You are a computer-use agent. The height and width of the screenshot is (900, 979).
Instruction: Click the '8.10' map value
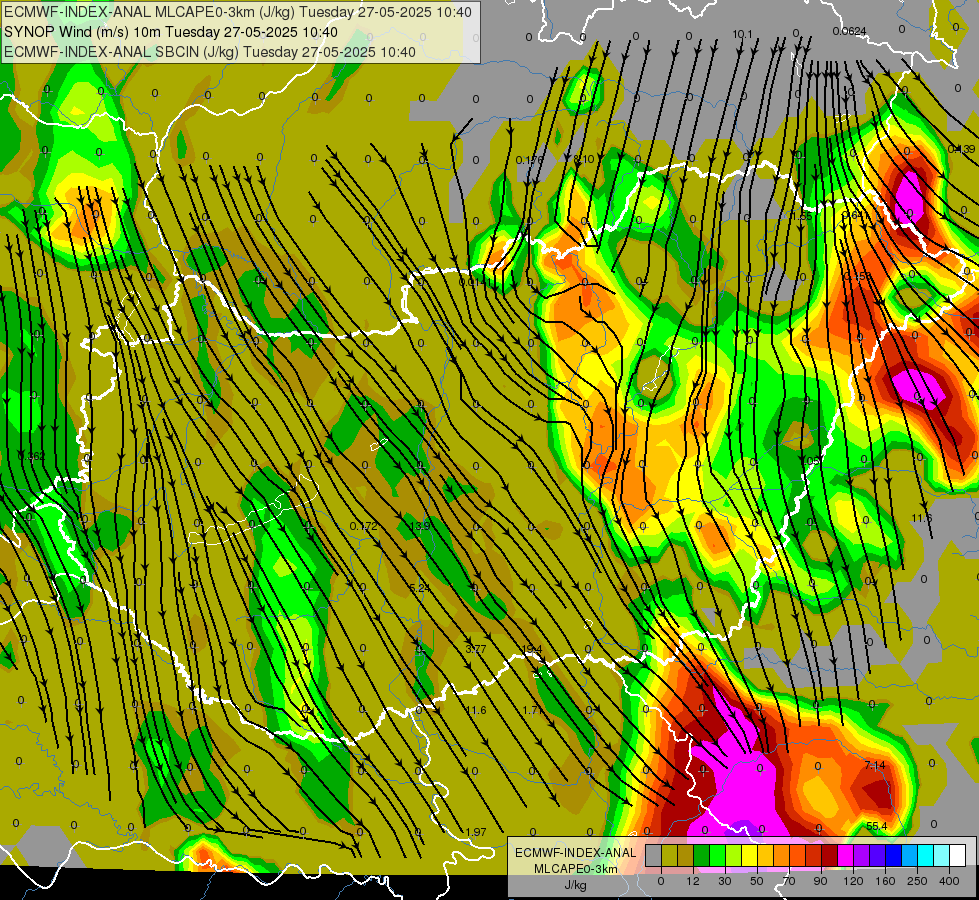tap(584, 160)
